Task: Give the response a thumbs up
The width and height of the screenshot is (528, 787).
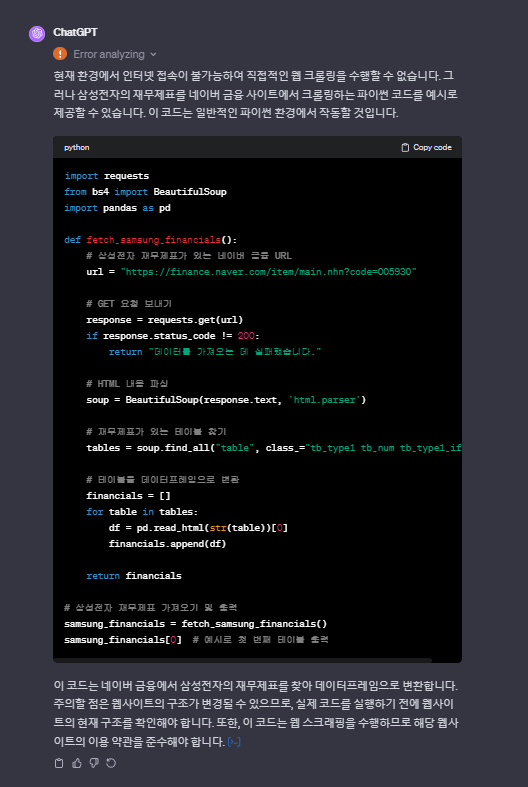Action: click(76, 763)
